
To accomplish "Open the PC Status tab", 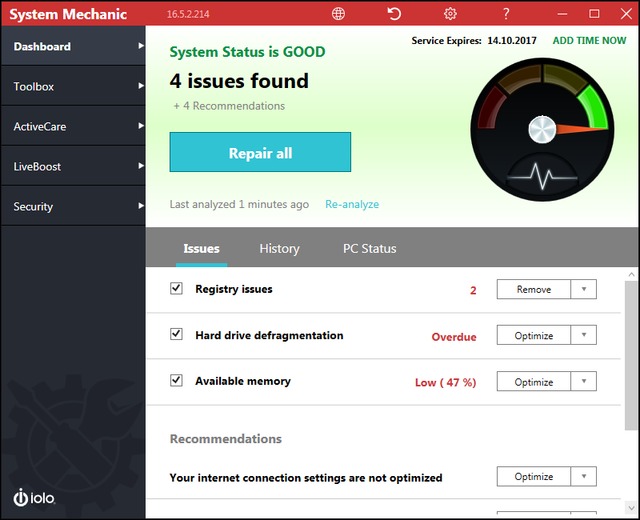I will [369, 249].
